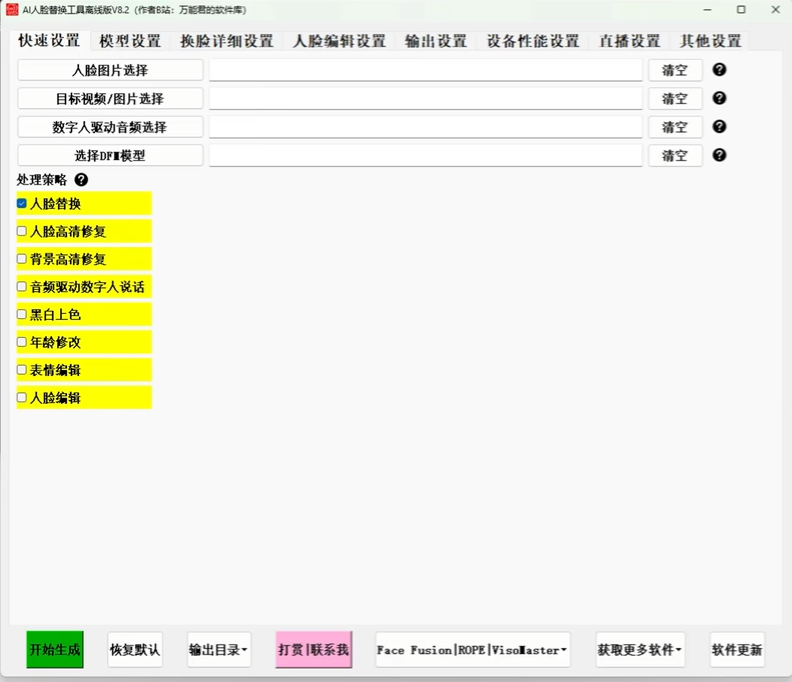The image size is (792, 682).
Task: Click the 人脸图片选择 path input field
Action: click(x=425, y=70)
